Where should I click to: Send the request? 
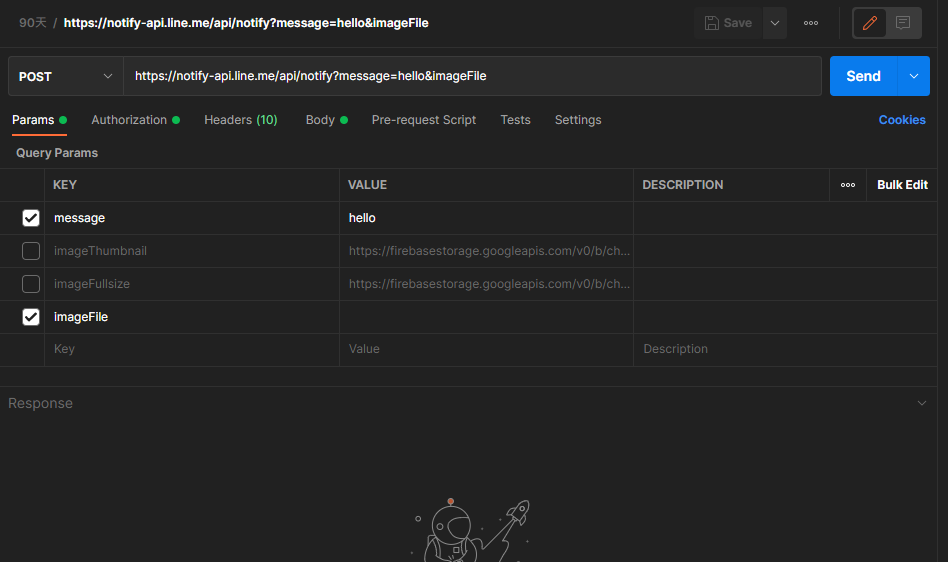coord(863,76)
